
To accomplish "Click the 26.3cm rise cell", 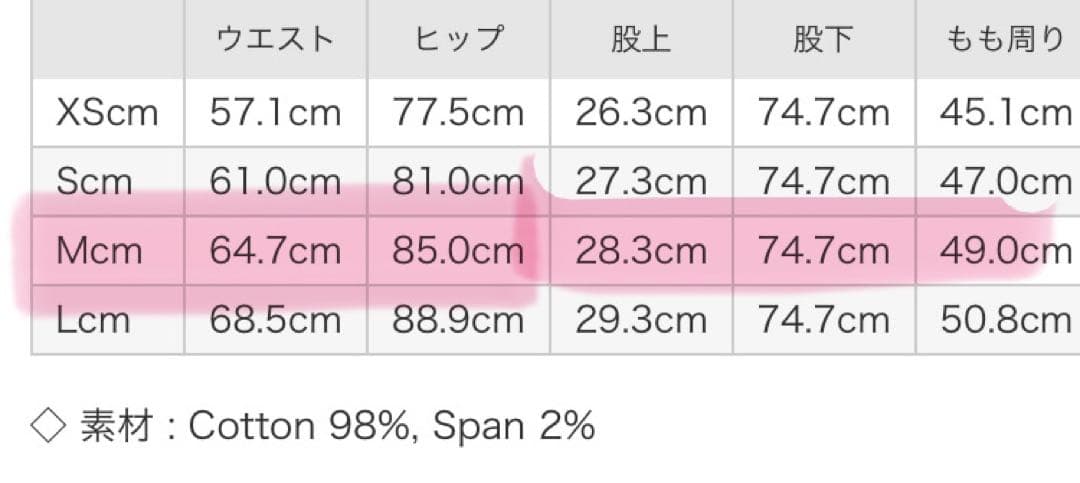I will (640, 112).
